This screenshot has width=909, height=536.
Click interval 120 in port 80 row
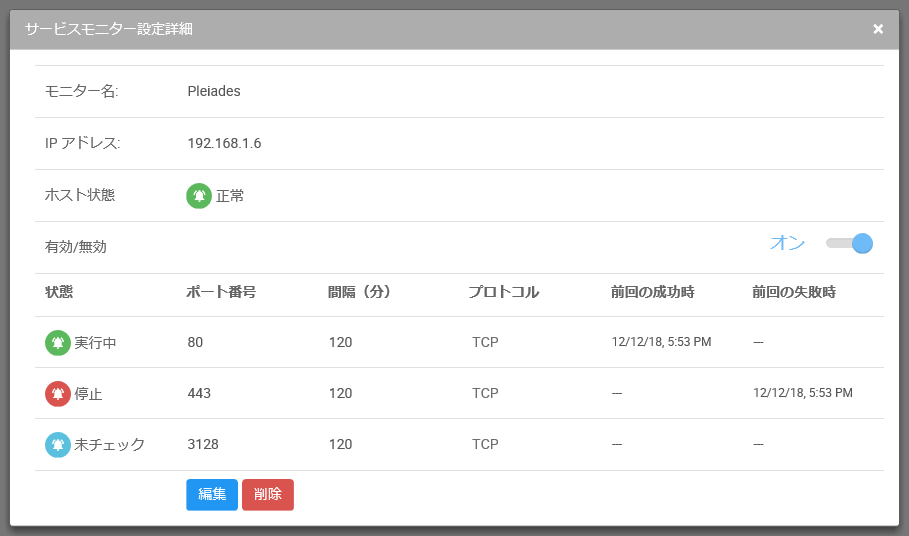click(340, 342)
